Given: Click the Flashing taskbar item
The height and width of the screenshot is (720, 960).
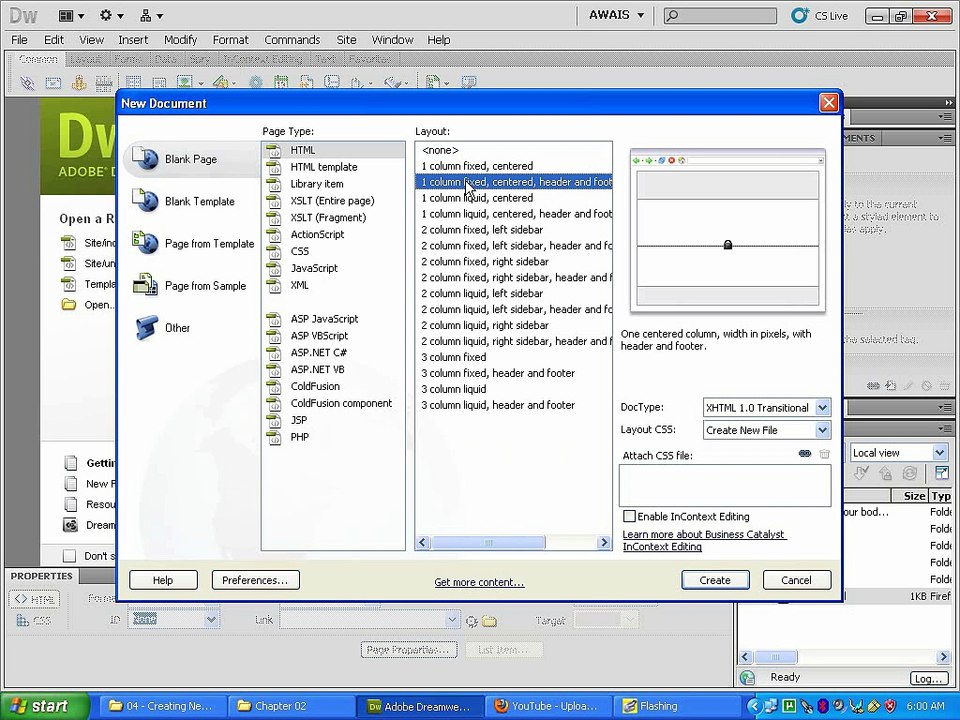Looking at the screenshot, I should point(675,706).
